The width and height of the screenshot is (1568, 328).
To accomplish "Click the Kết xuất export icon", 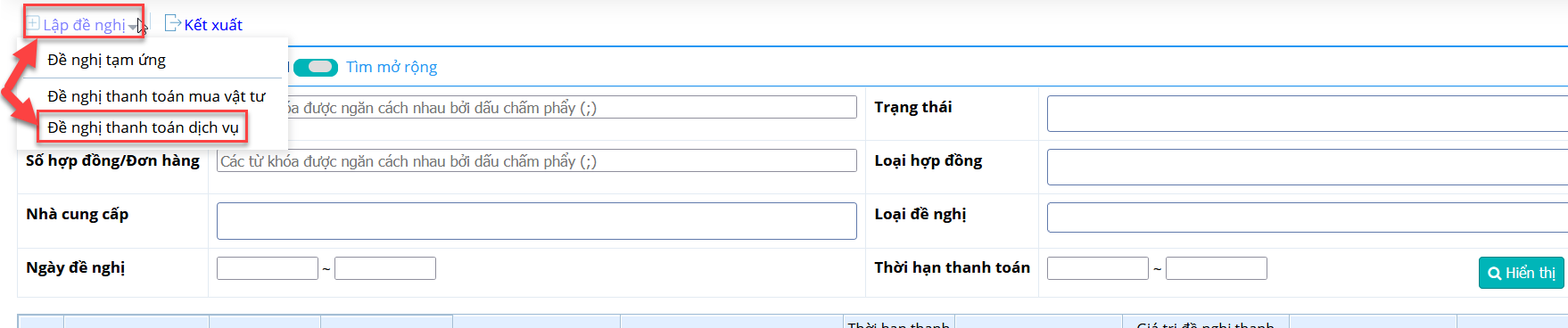I will point(173,23).
